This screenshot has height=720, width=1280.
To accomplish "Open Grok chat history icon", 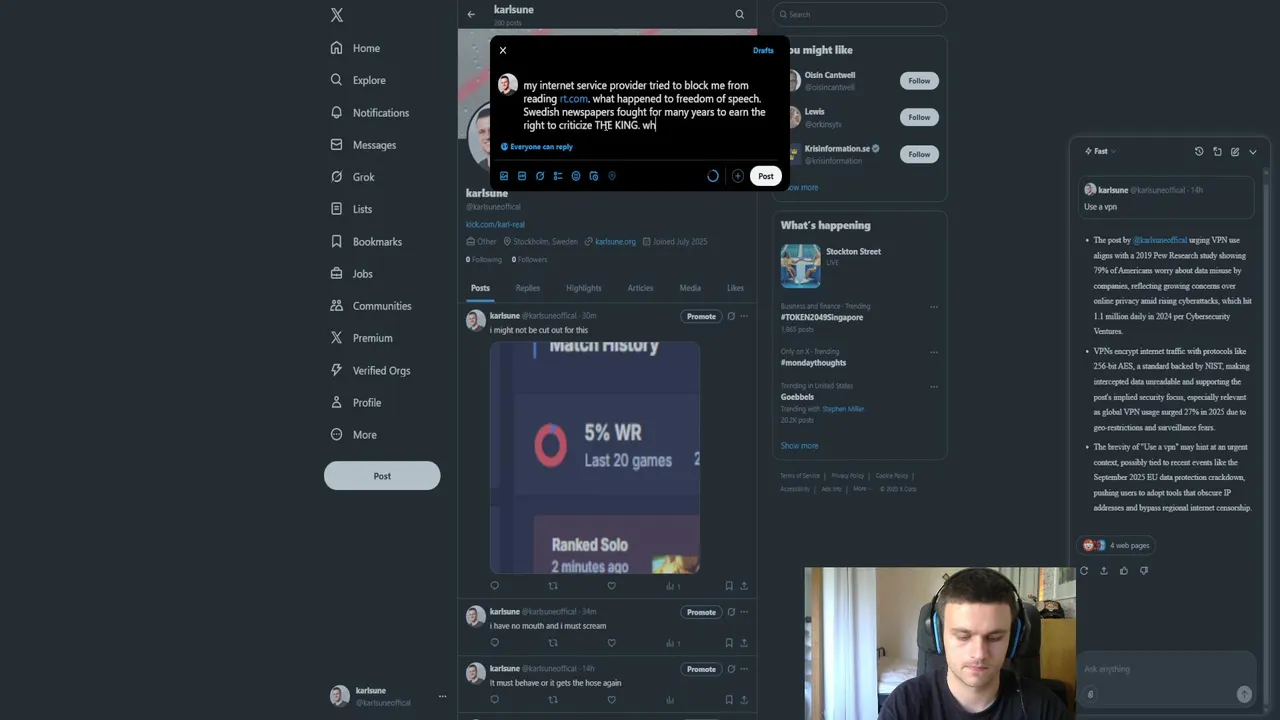I will tap(1199, 151).
